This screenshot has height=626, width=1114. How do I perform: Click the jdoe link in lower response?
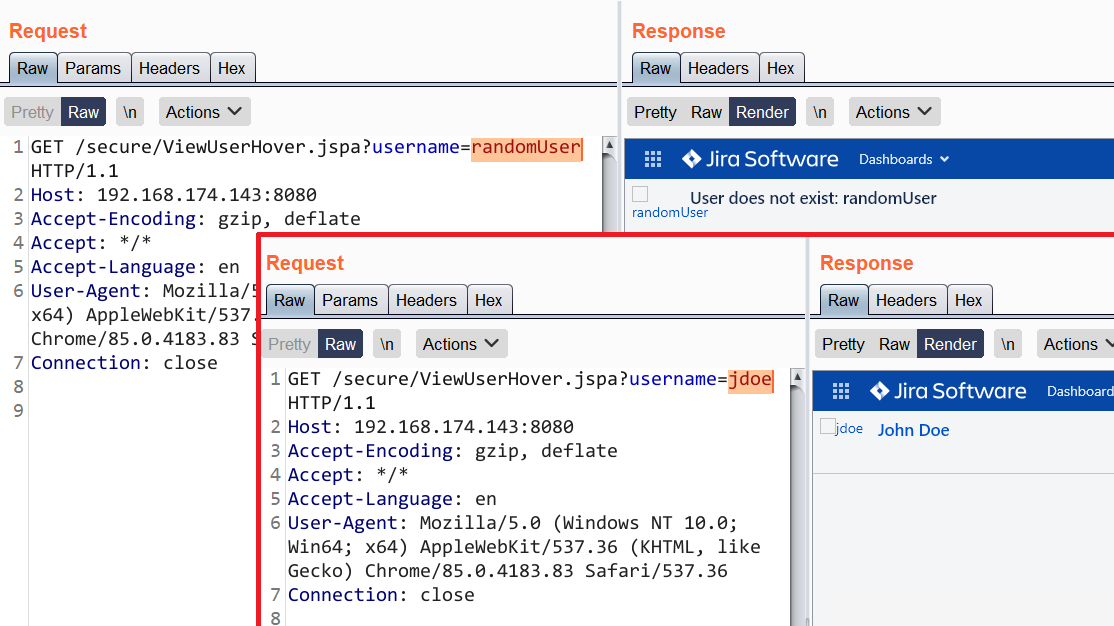point(849,428)
